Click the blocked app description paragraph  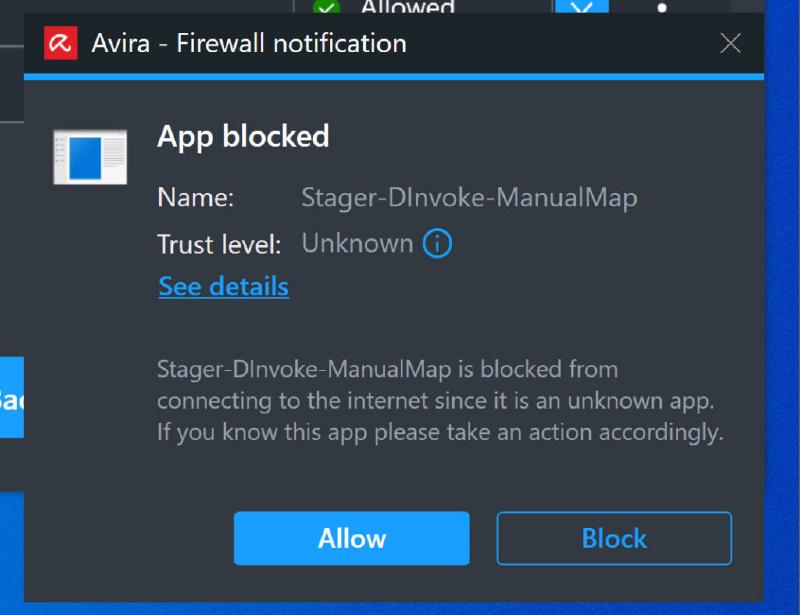(x=440, y=401)
